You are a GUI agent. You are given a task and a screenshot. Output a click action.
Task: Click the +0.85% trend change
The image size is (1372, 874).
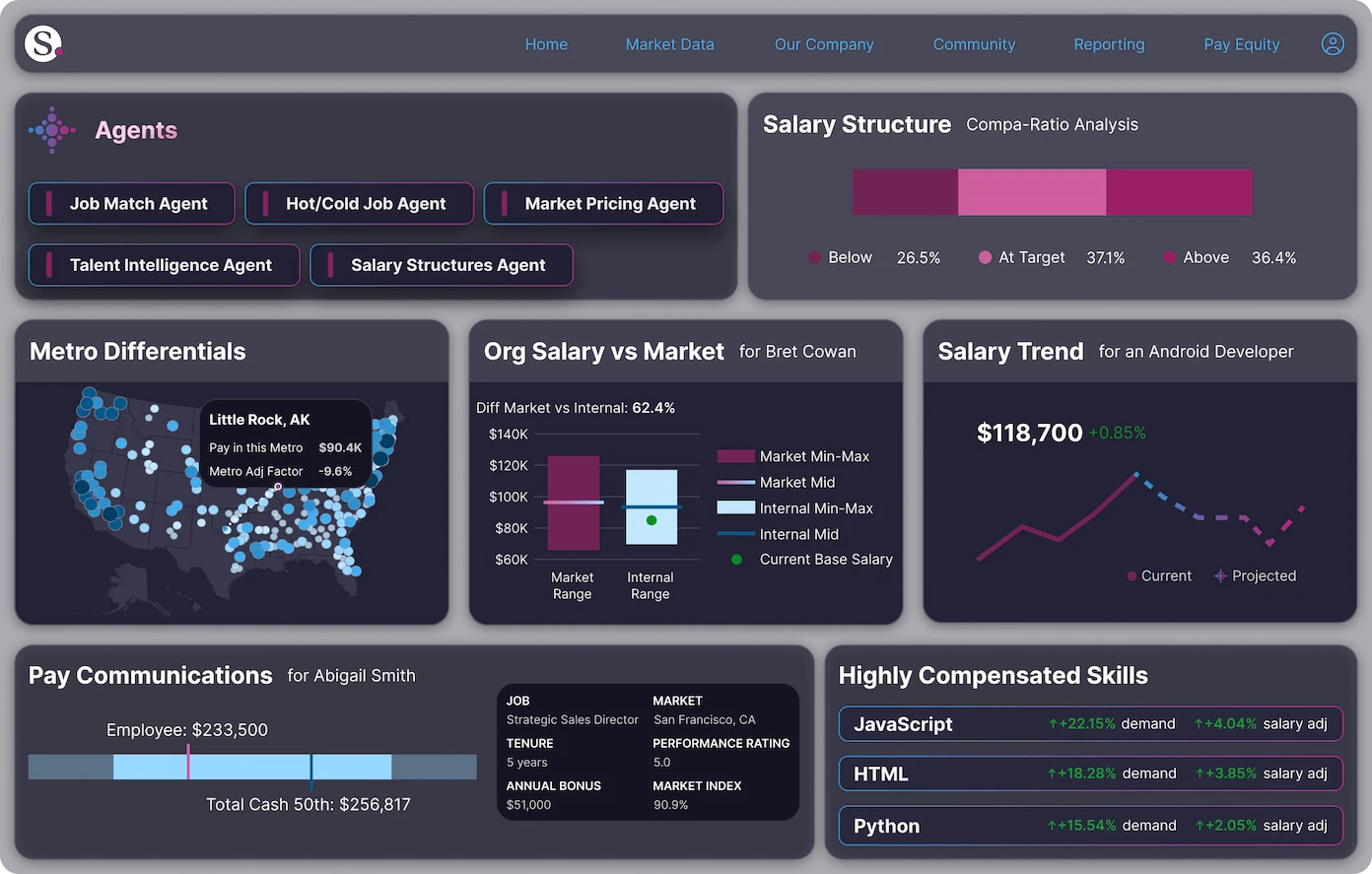point(1117,433)
